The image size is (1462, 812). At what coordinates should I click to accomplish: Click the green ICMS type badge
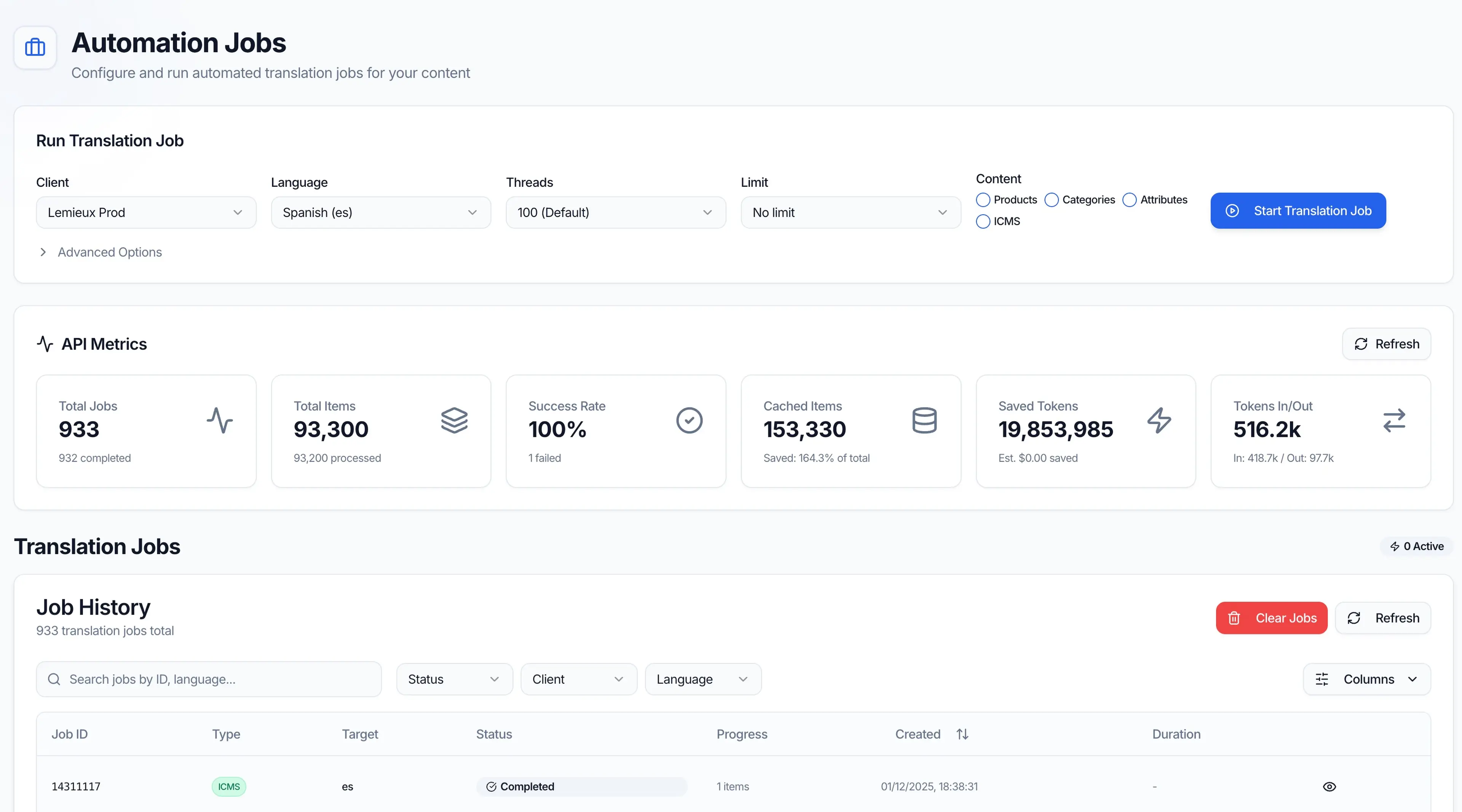229,787
